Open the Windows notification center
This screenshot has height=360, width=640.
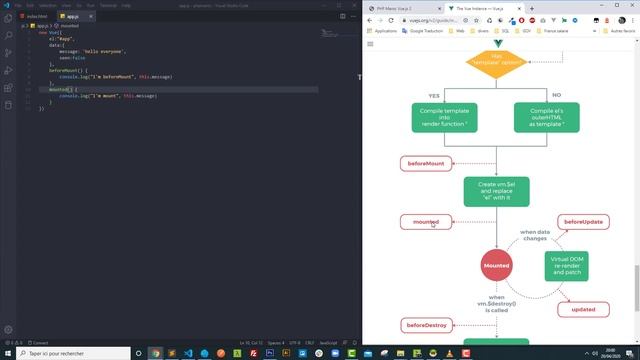point(630,353)
